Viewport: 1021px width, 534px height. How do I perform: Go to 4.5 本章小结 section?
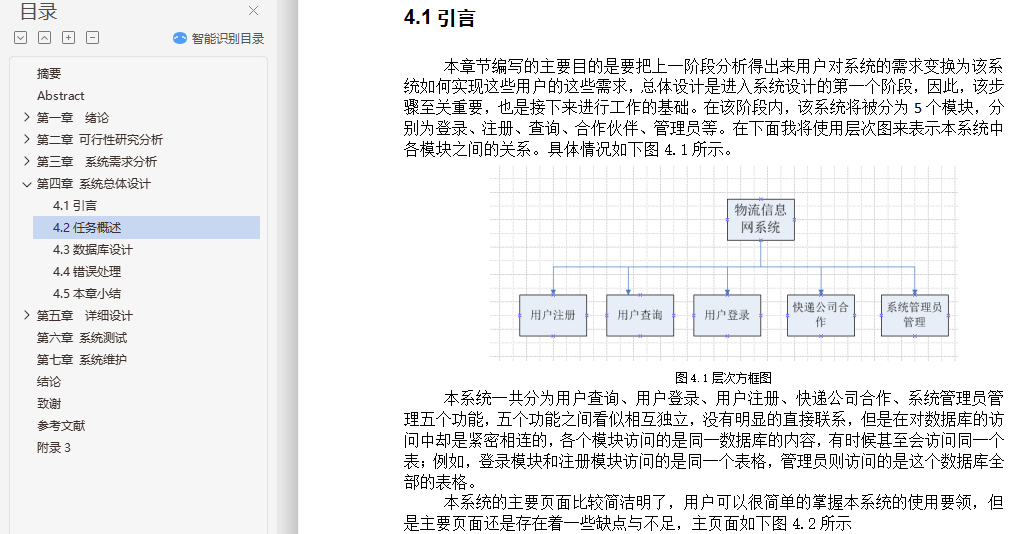(87, 294)
